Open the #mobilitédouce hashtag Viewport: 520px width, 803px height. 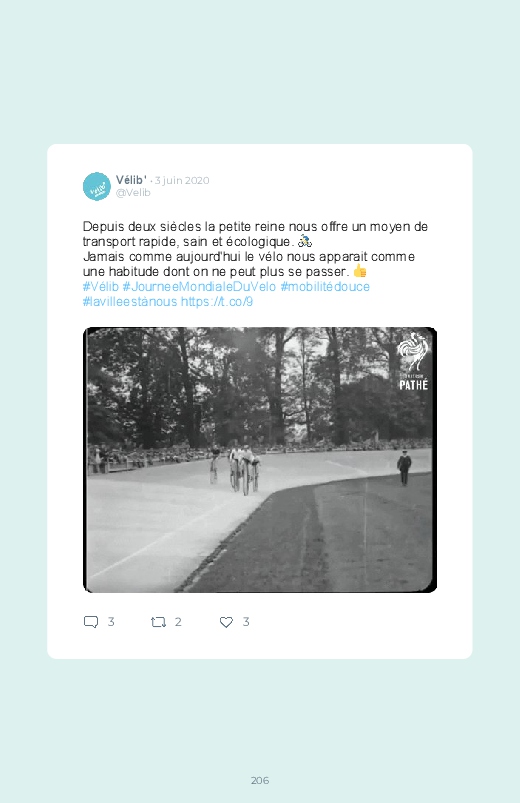pyautogui.click(x=325, y=286)
